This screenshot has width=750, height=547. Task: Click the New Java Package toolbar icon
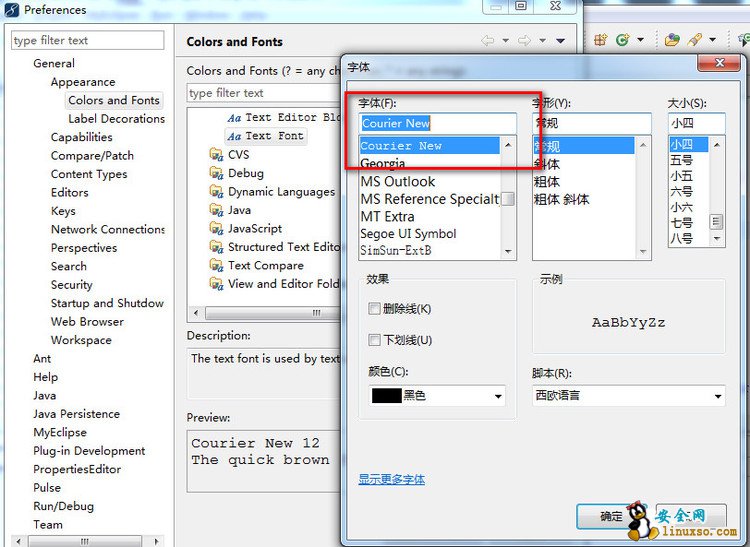(601, 40)
